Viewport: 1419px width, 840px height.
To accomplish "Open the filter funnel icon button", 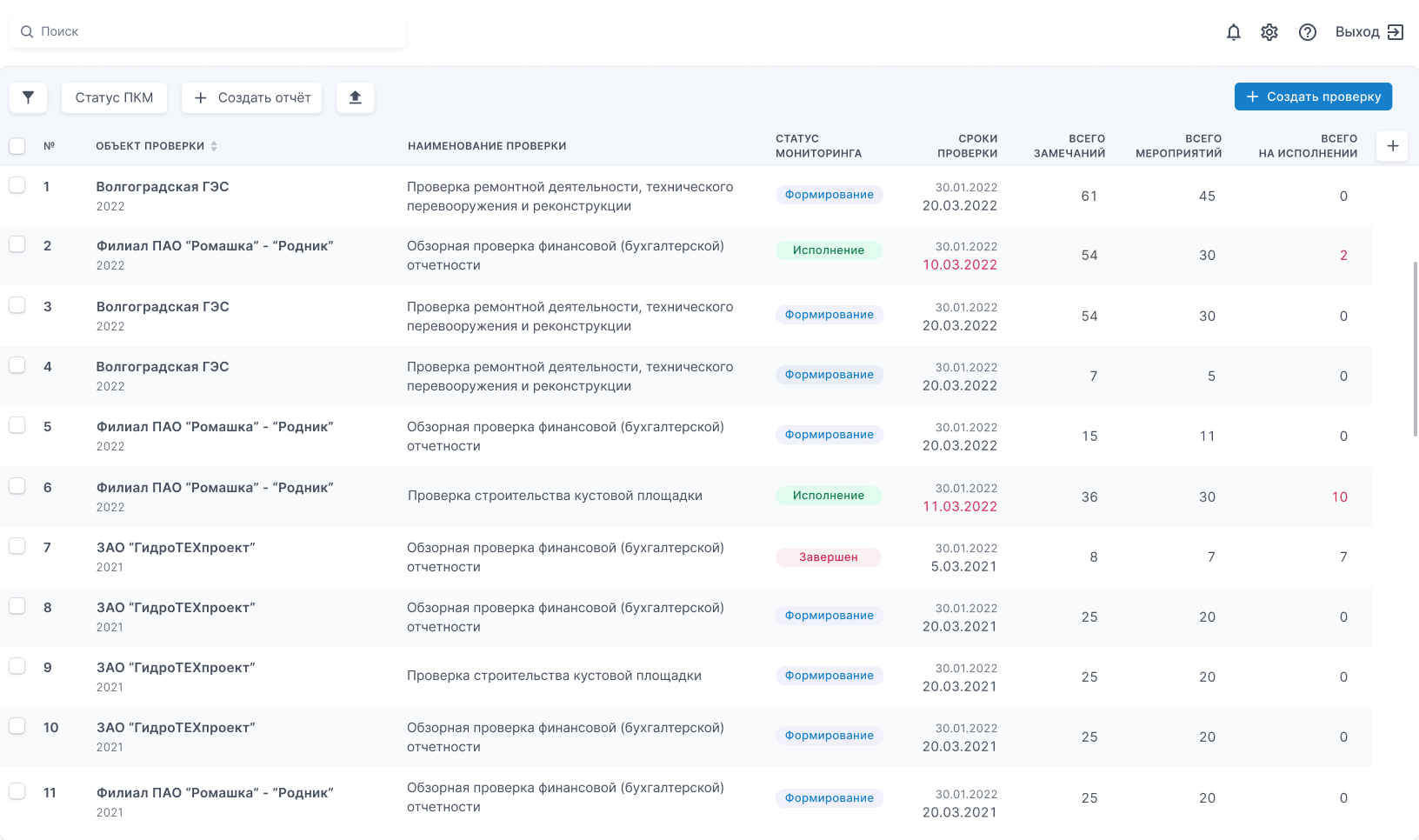I will [x=28, y=97].
